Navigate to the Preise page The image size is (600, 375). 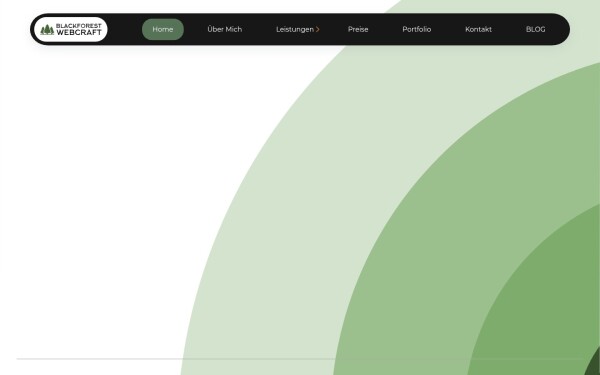pyautogui.click(x=358, y=29)
